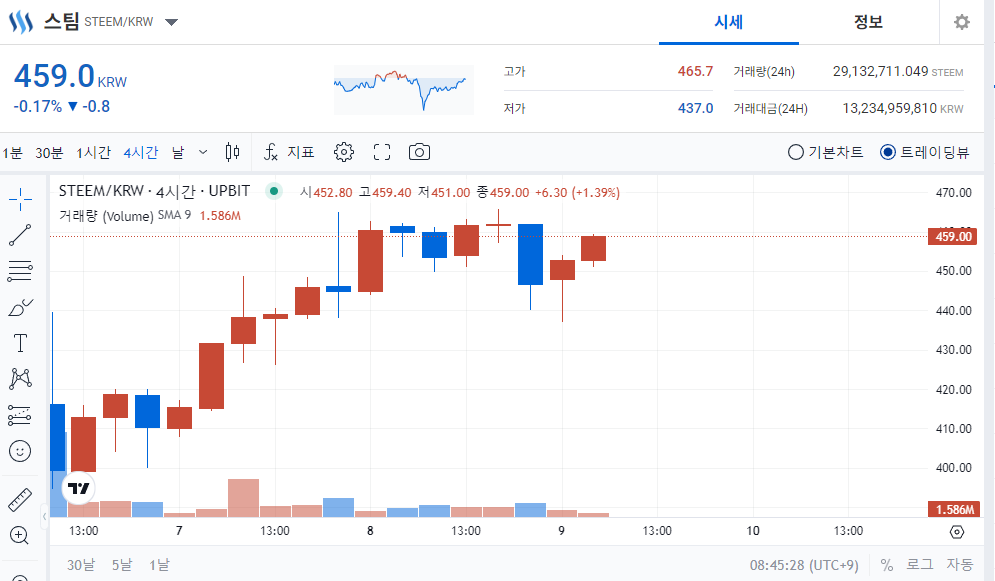
Task: Click the Steem coin logo
Action: coord(20,22)
